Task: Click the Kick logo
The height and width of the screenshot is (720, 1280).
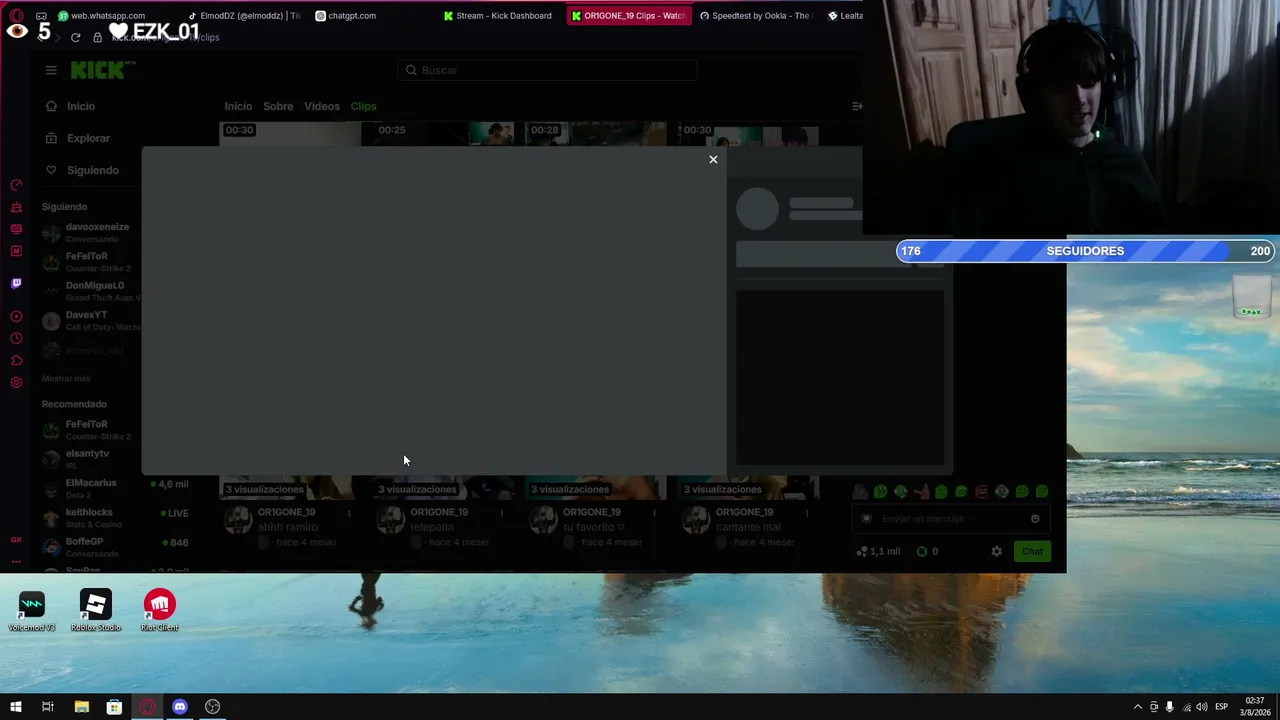Action: (102, 70)
